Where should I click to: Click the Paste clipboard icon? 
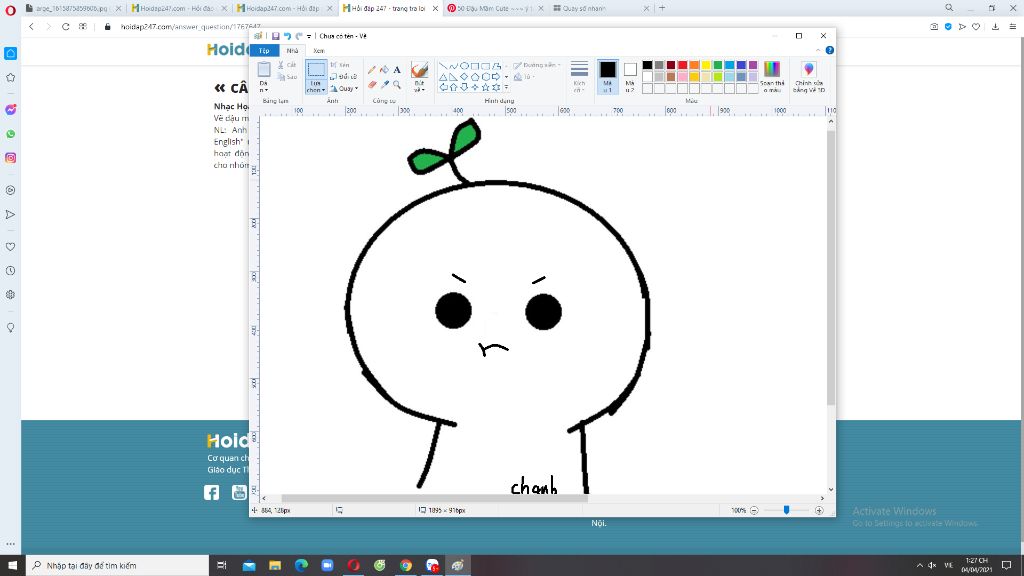point(264,69)
